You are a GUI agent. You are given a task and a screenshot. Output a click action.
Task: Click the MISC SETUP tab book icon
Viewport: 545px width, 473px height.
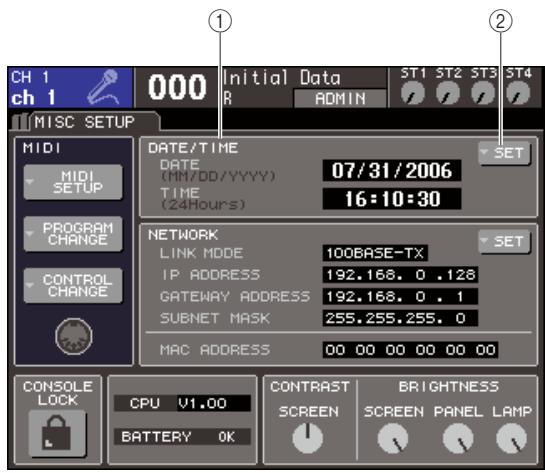point(20,122)
